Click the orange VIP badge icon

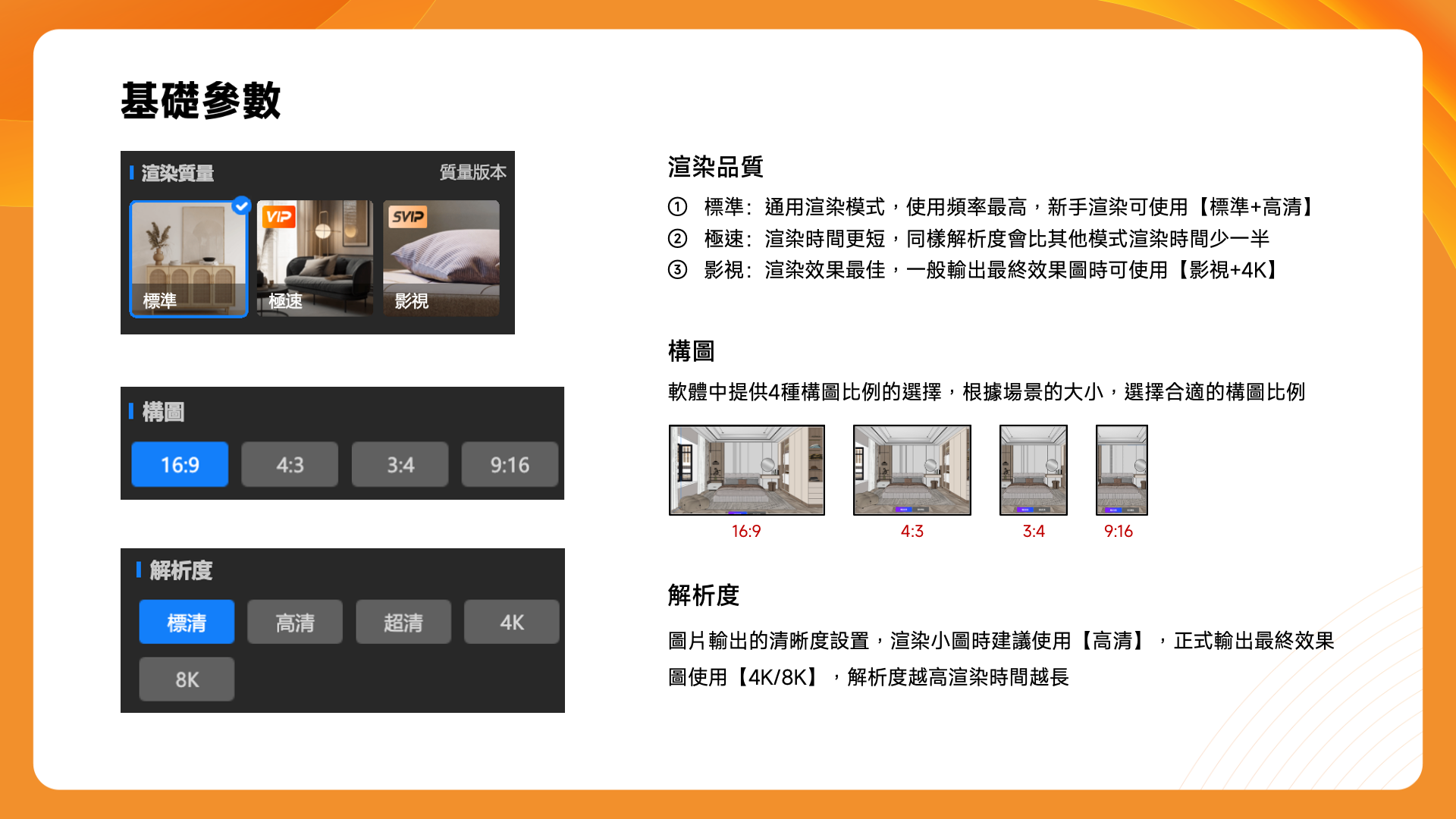tap(278, 217)
